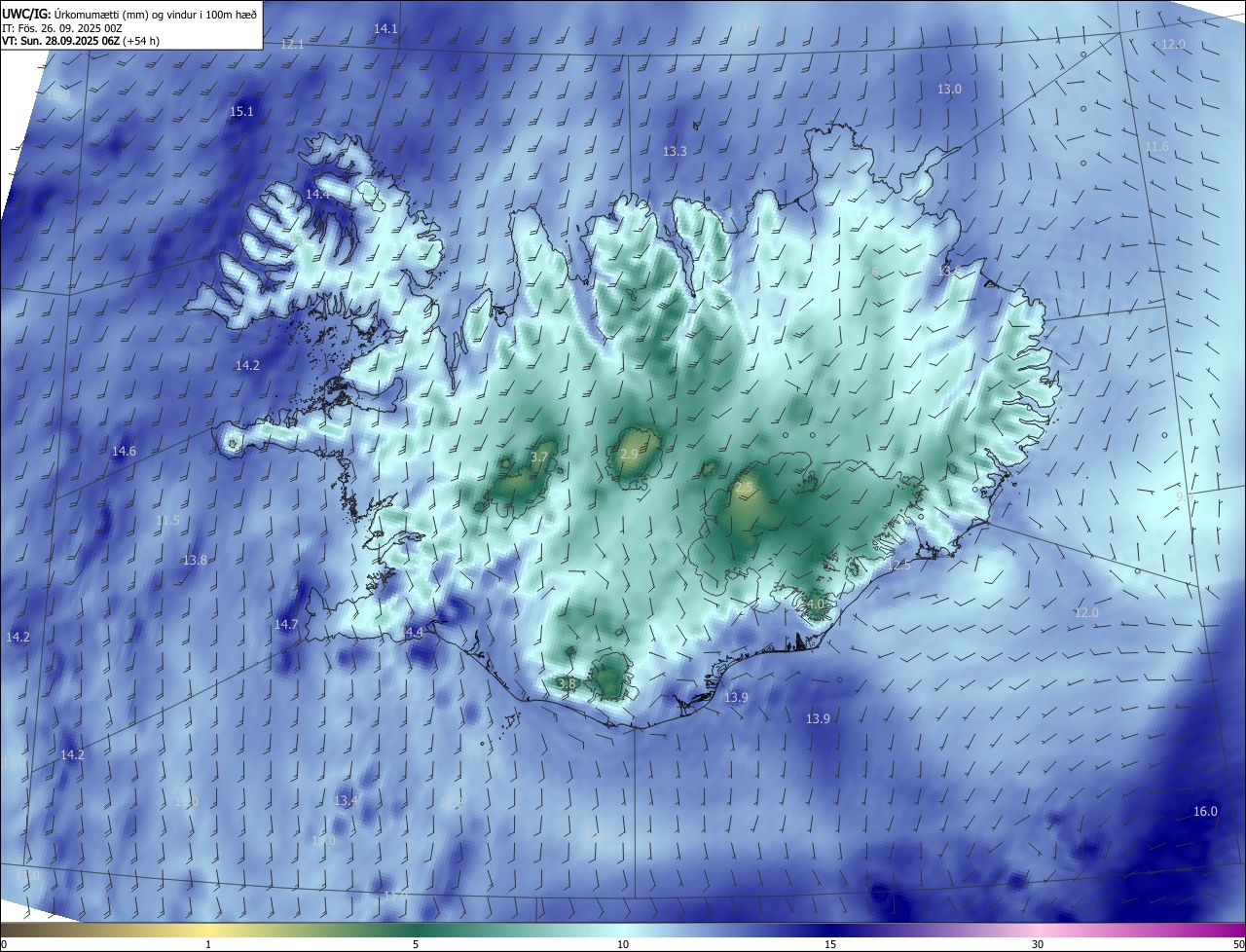
Task: Click the "3.7" value label on the glacier
Action: (540, 458)
